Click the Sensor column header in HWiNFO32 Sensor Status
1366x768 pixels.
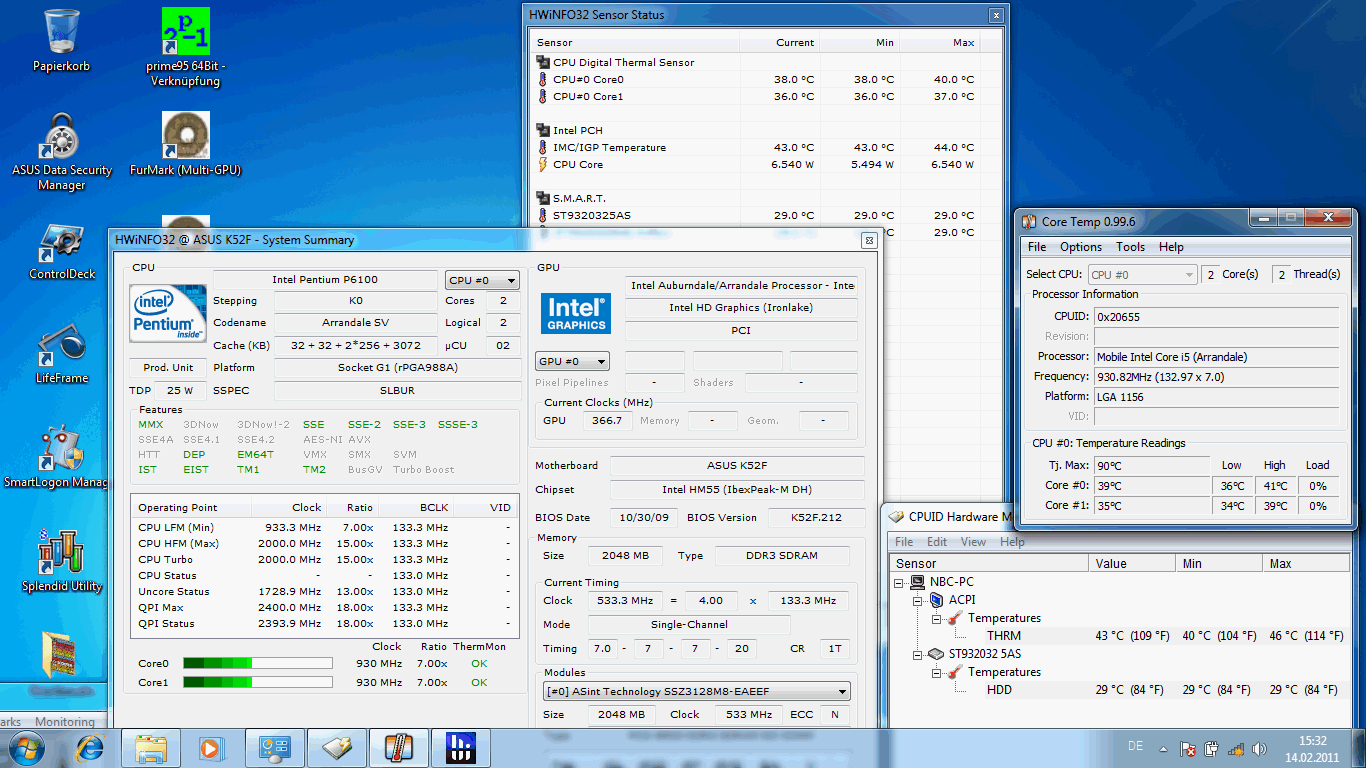pos(636,43)
